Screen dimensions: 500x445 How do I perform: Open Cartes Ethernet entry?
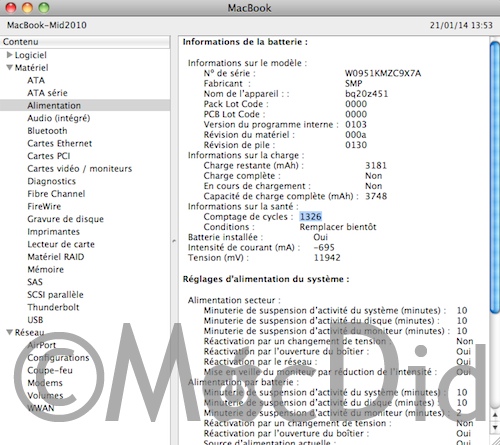point(60,143)
